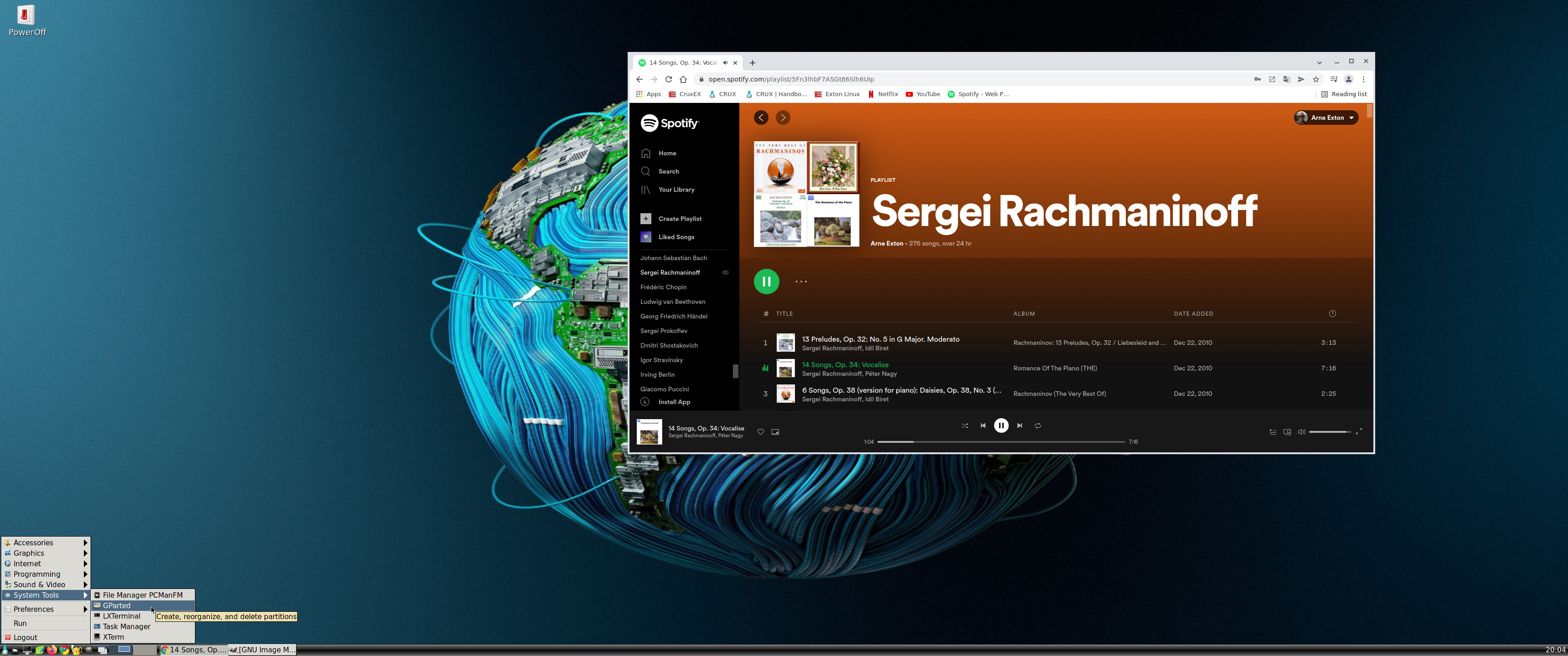Open connect to a device icon
The image size is (1568, 656).
tap(1287, 432)
